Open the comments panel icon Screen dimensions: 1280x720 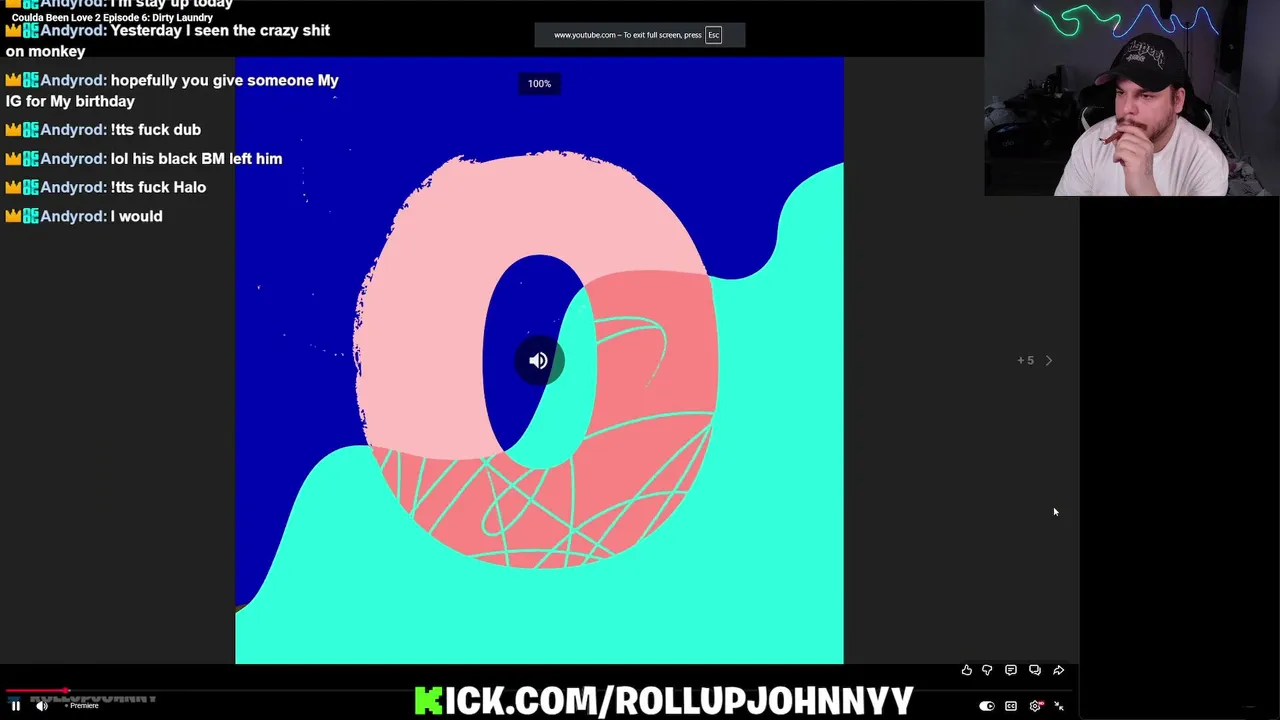(x=1011, y=670)
